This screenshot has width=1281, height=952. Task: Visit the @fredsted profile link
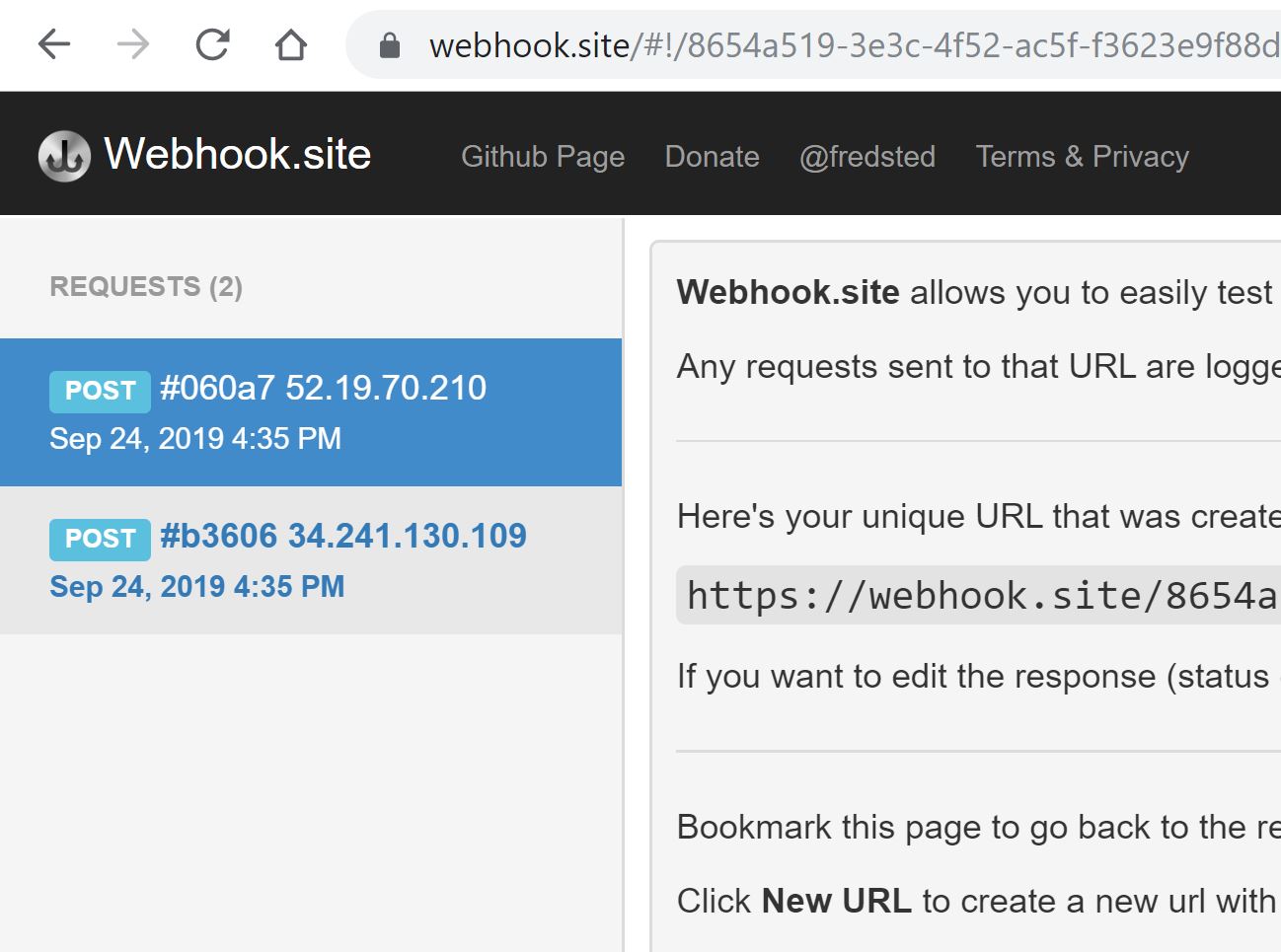point(867,156)
